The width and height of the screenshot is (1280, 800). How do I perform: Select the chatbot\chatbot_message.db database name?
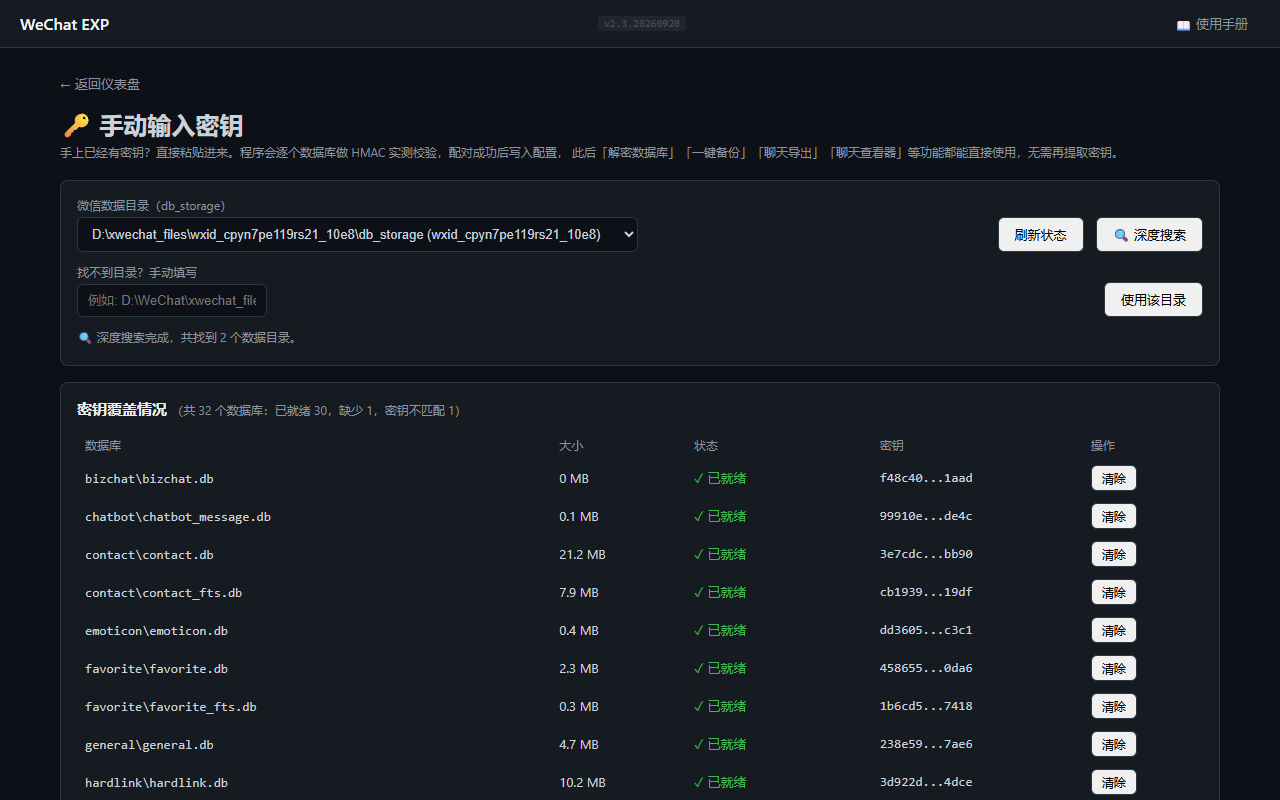pos(178,517)
